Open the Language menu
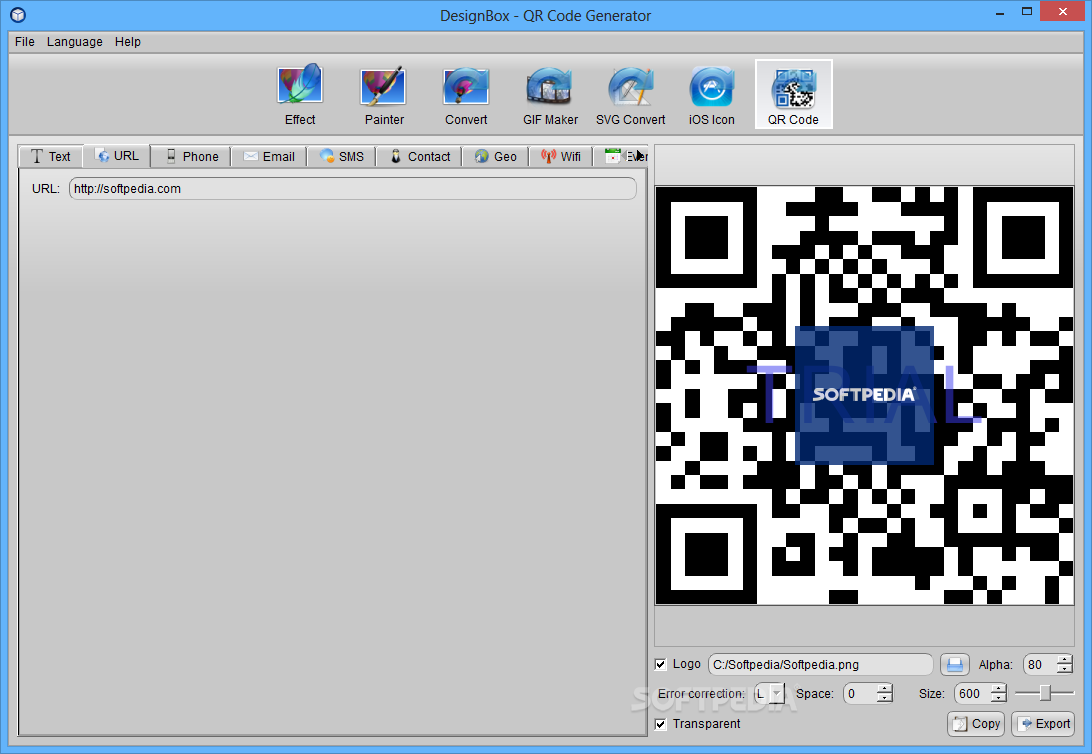This screenshot has width=1092, height=754. pyautogui.click(x=75, y=42)
